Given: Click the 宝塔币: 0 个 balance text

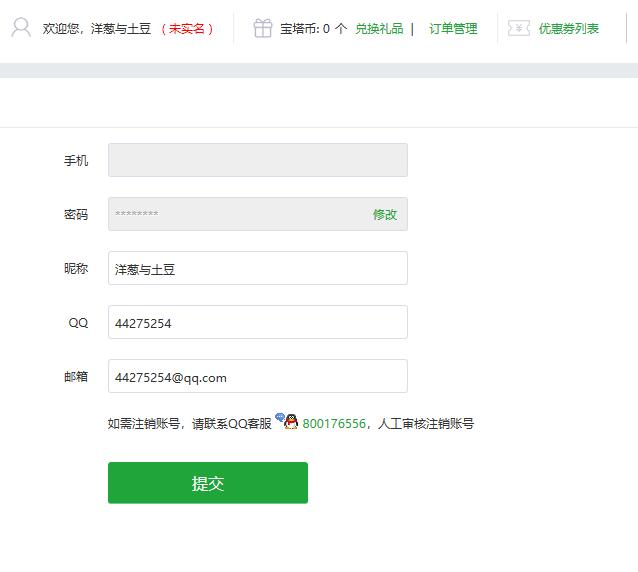Looking at the screenshot, I should click(314, 29).
